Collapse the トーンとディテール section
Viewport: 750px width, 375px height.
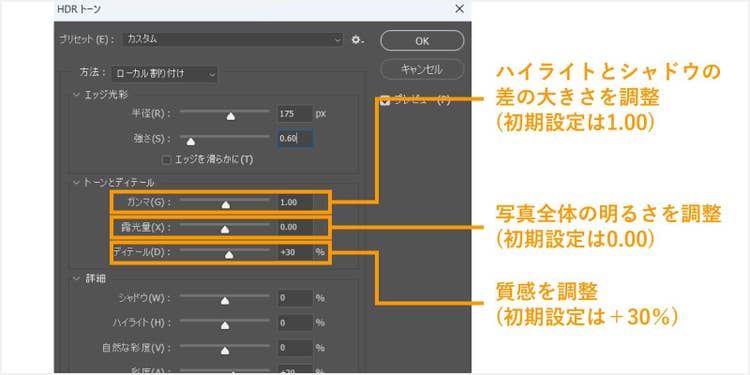[76, 182]
